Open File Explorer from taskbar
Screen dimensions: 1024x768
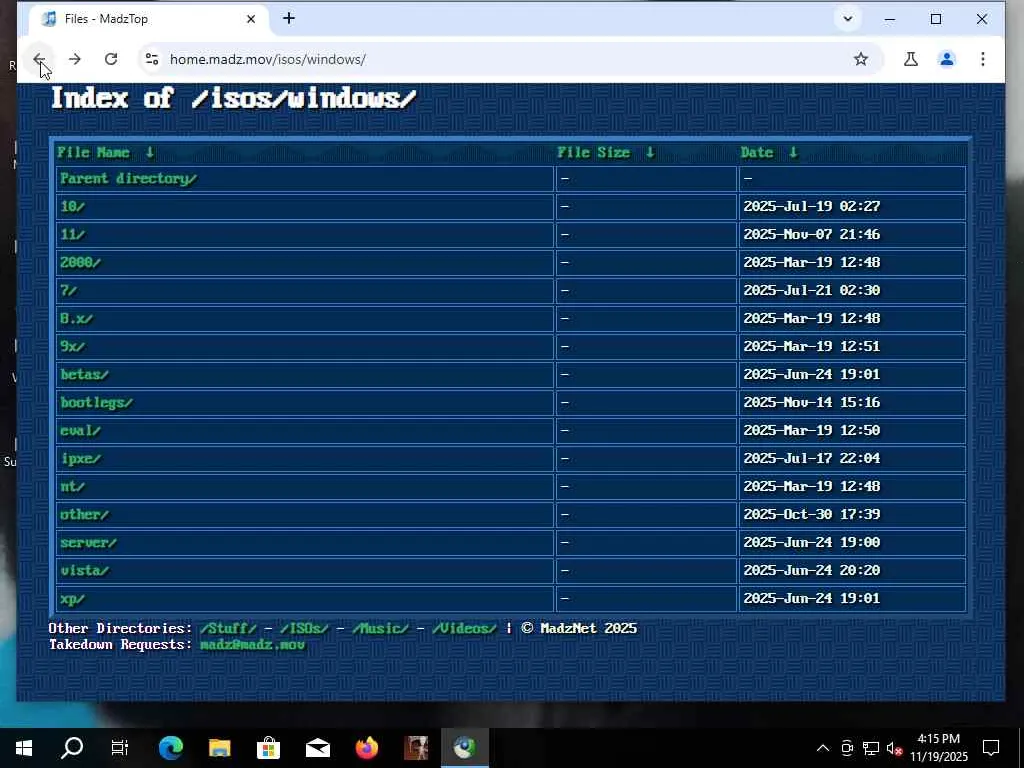pyautogui.click(x=219, y=748)
